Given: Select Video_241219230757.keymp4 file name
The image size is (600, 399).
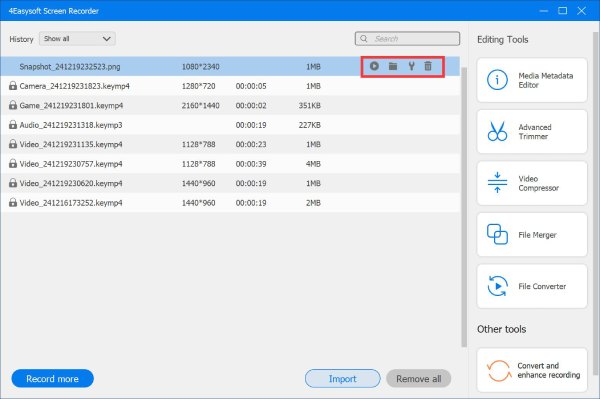Looking at the screenshot, I should (x=71, y=164).
